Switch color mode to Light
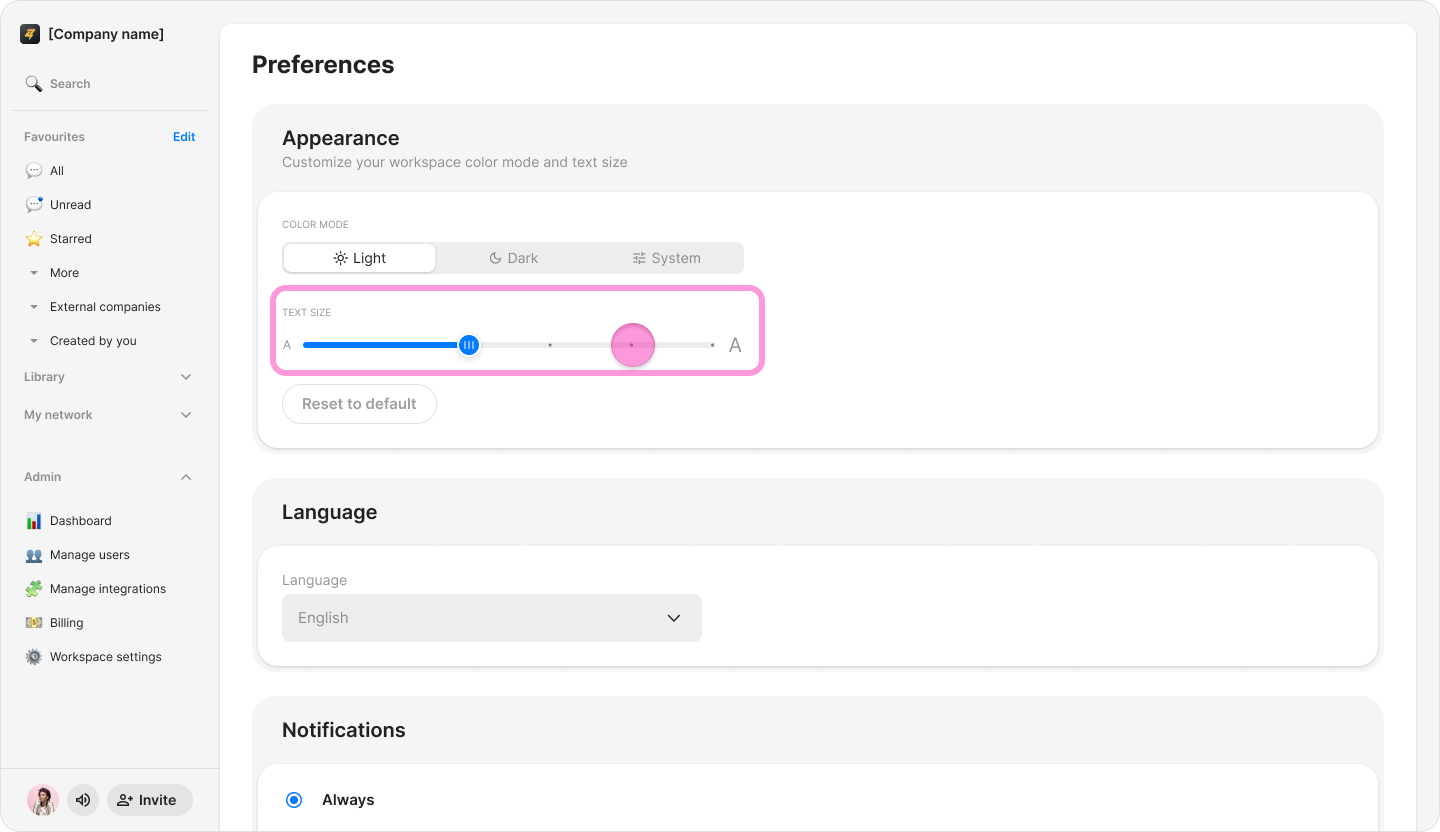Image resolution: width=1440 pixels, height=832 pixels. (x=360, y=258)
